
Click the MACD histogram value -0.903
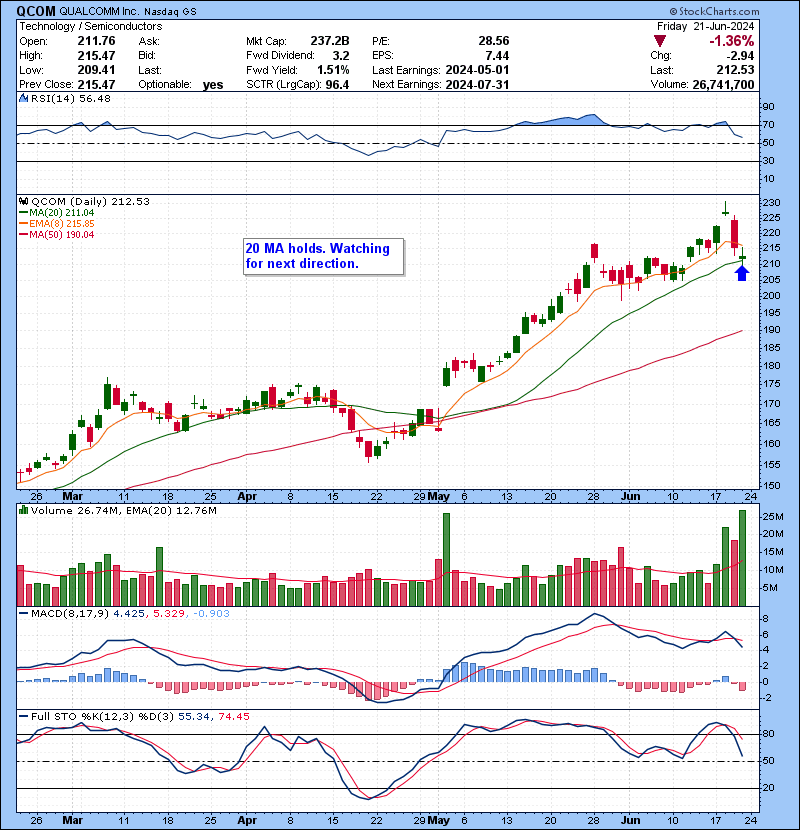point(211,614)
